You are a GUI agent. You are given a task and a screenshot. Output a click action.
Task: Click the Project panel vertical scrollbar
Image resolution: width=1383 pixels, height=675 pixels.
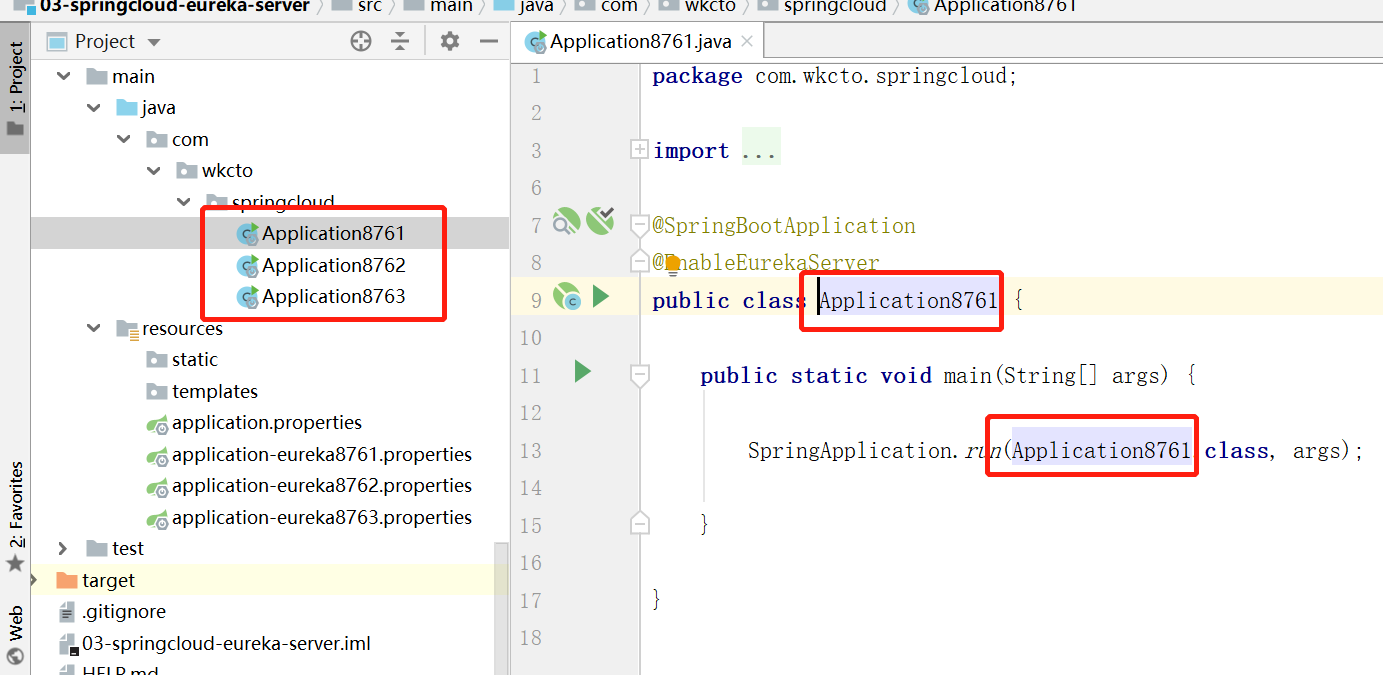[501, 608]
